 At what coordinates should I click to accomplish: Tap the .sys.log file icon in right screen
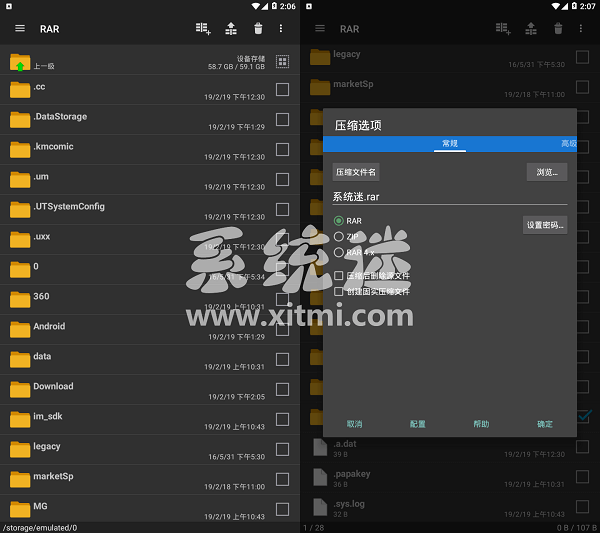click(x=320, y=507)
